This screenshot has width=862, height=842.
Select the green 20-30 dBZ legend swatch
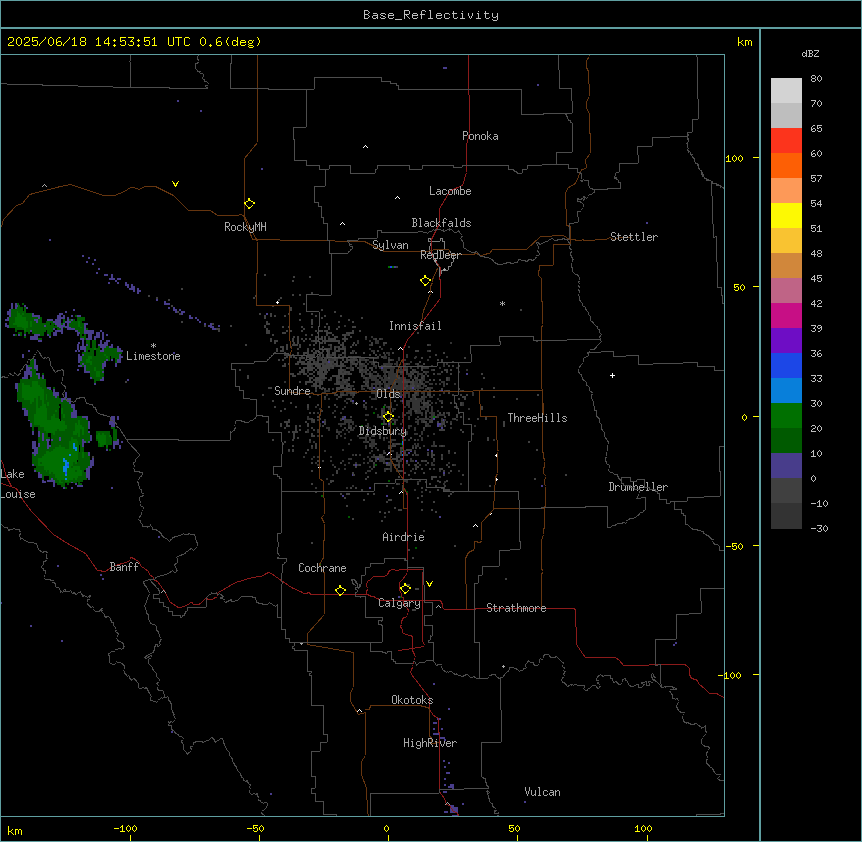[x=786, y=416]
